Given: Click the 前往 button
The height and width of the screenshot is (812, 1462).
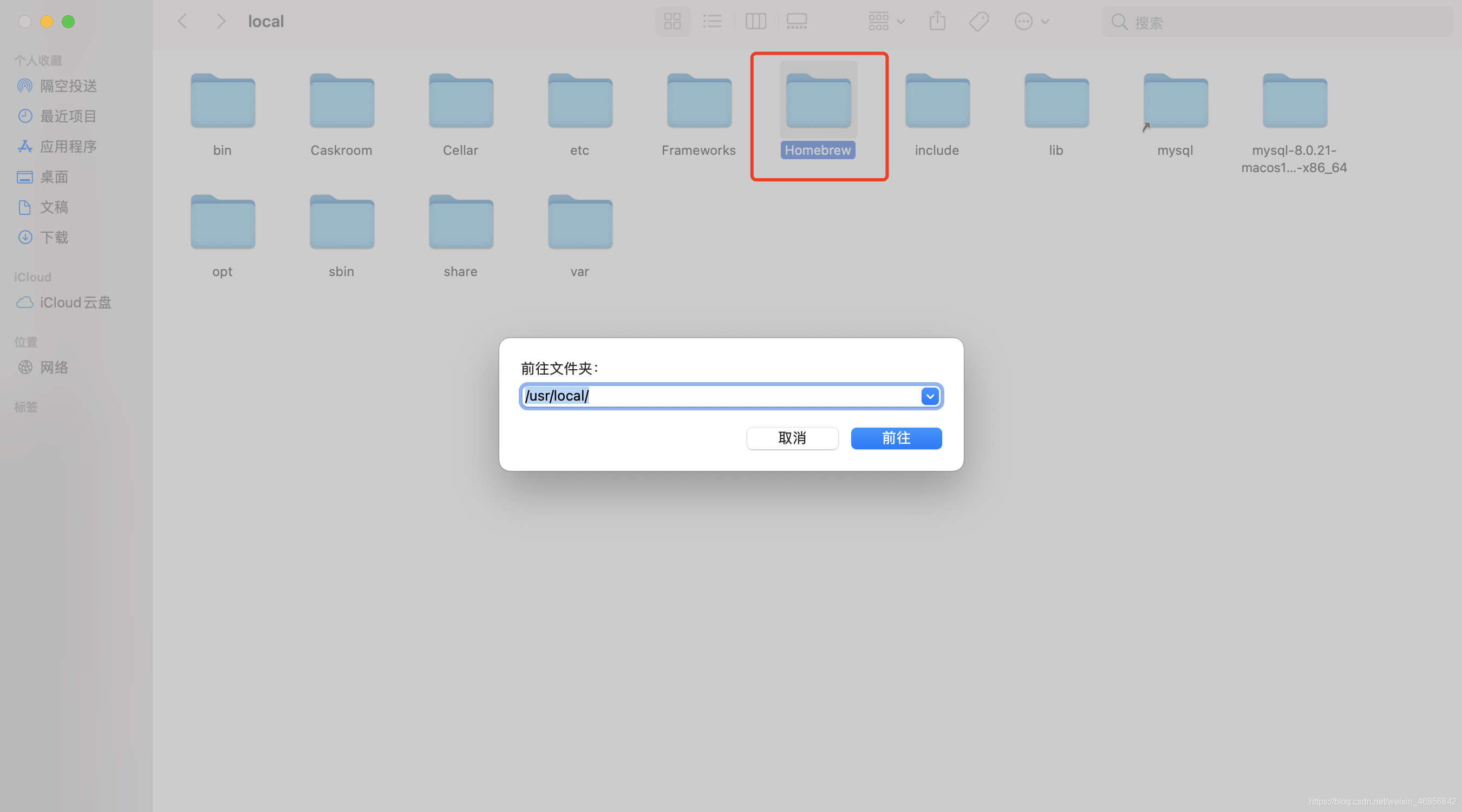Looking at the screenshot, I should pos(896,438).
